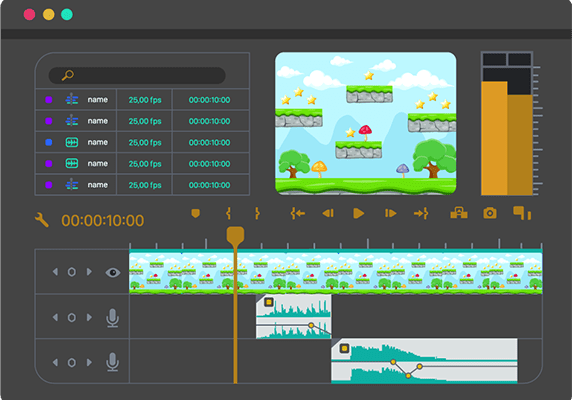Viewport: 572px width, 400px height.
Task: Step back one frame
Action: click(328, 213)
